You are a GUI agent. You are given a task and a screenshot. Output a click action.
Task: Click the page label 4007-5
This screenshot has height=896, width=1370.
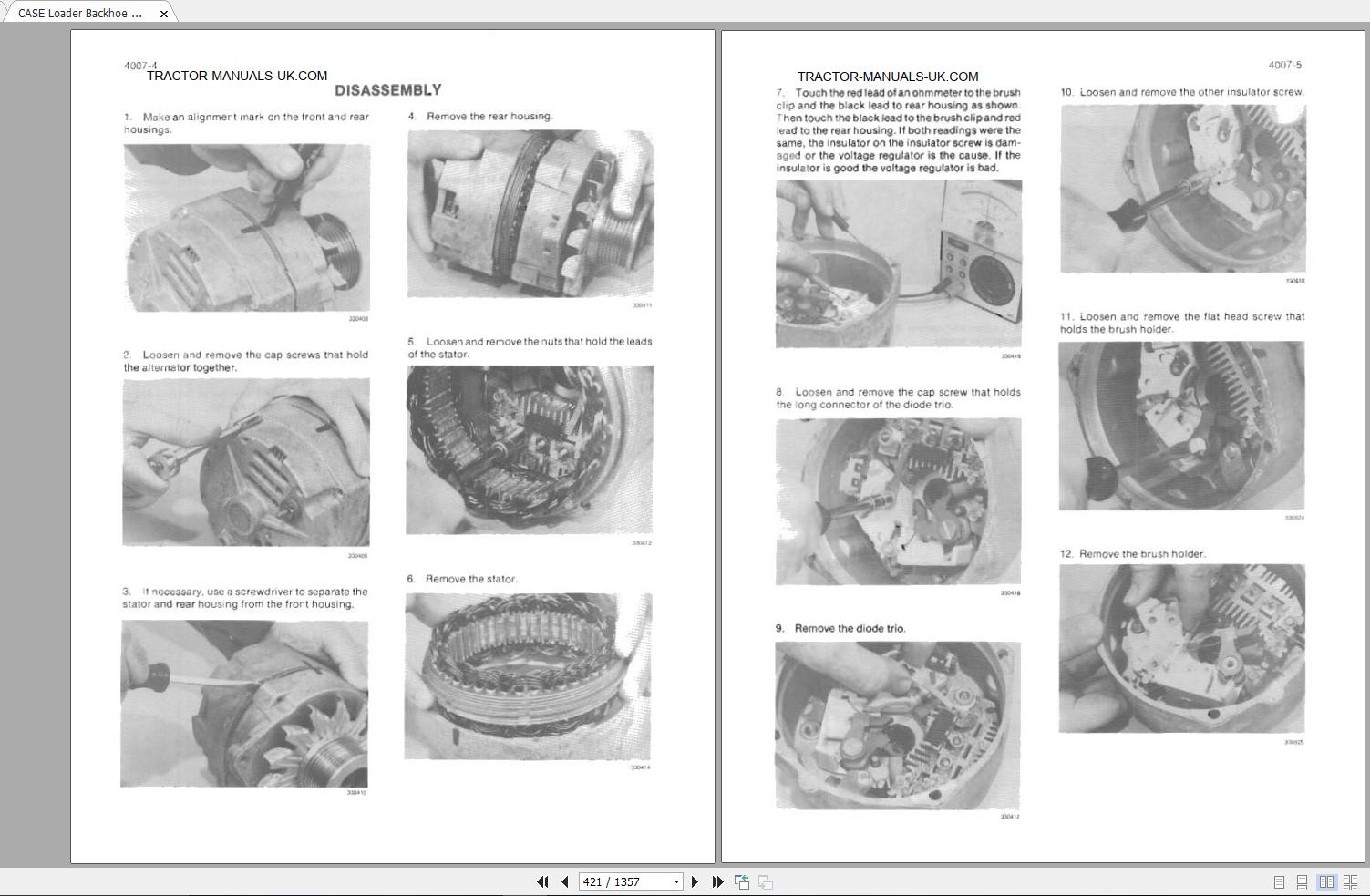pos(1285,65)
